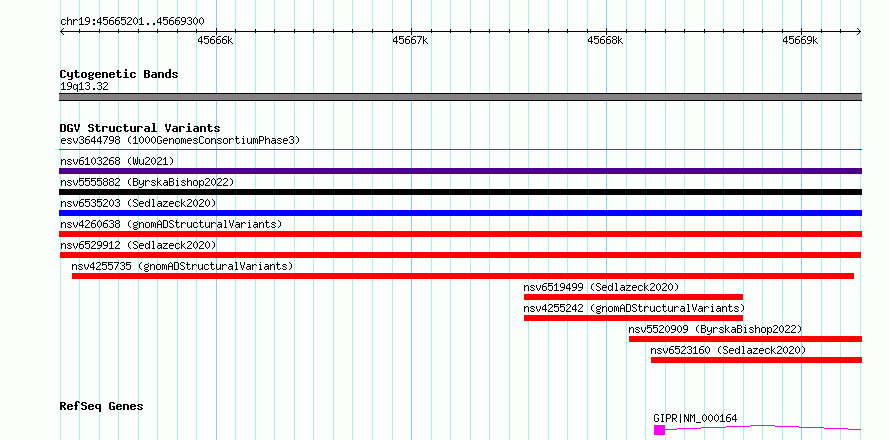The width and height of the screenshot is (890, 440).
Task: Open the nsv6103268 (Wu2021) label
Action: 117,161
